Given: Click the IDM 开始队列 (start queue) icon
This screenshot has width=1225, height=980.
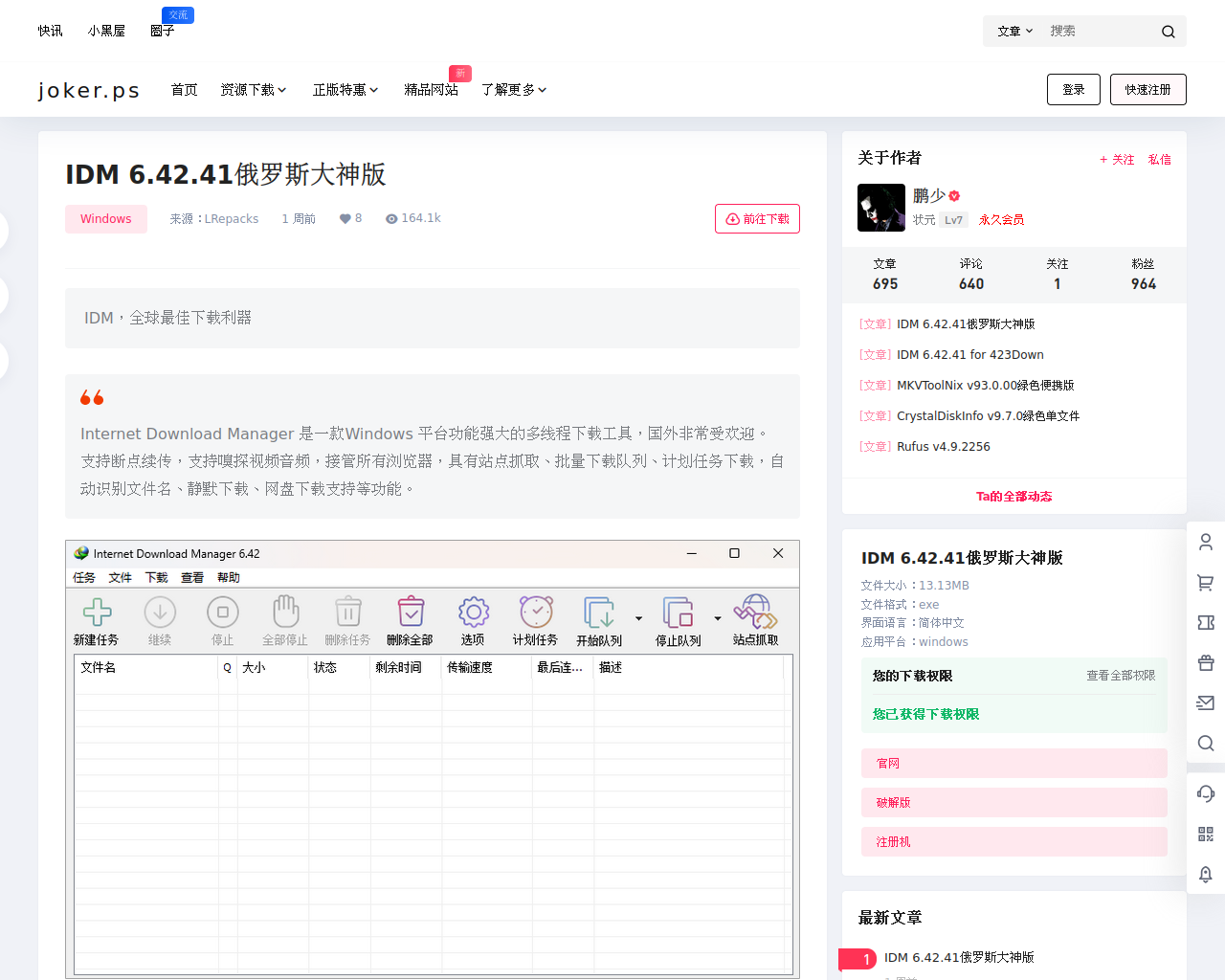Looking at the screenshot, I should point(599,612).
